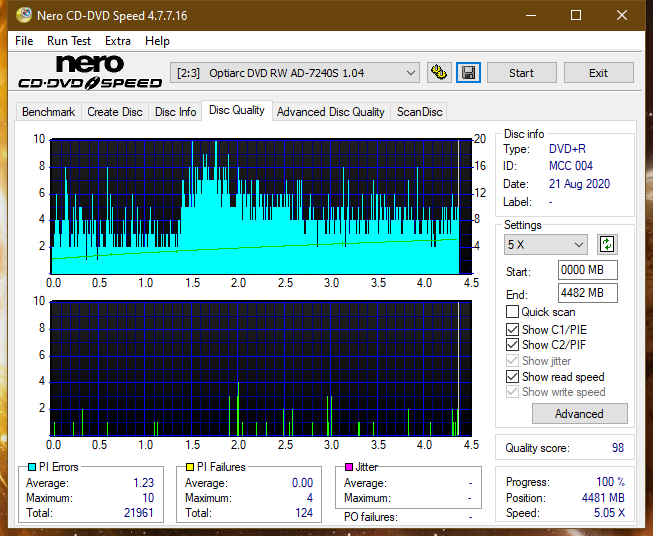This screenshot has width=653, height=536.
Task: Click the refresh settings icon
Action: point(607,244)
